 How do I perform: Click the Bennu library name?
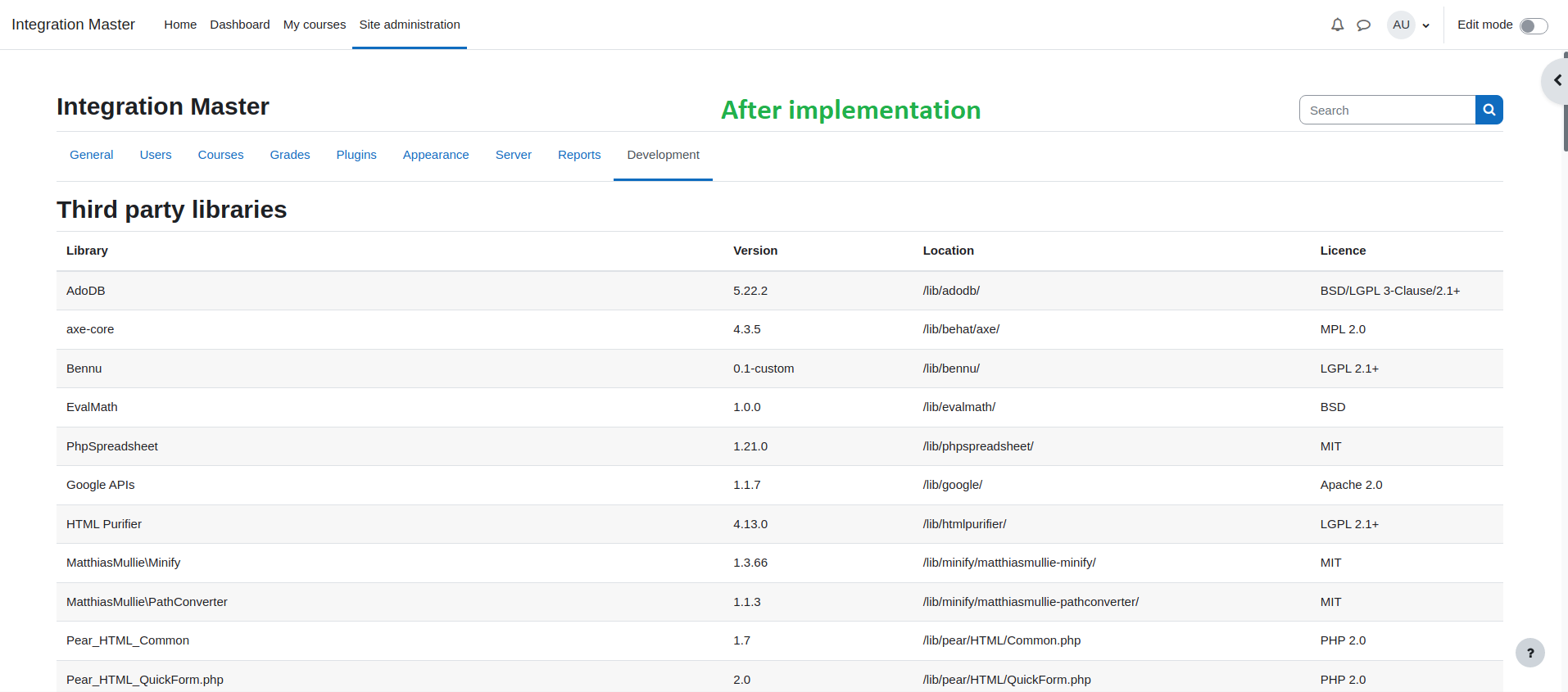tap(84, 369)
